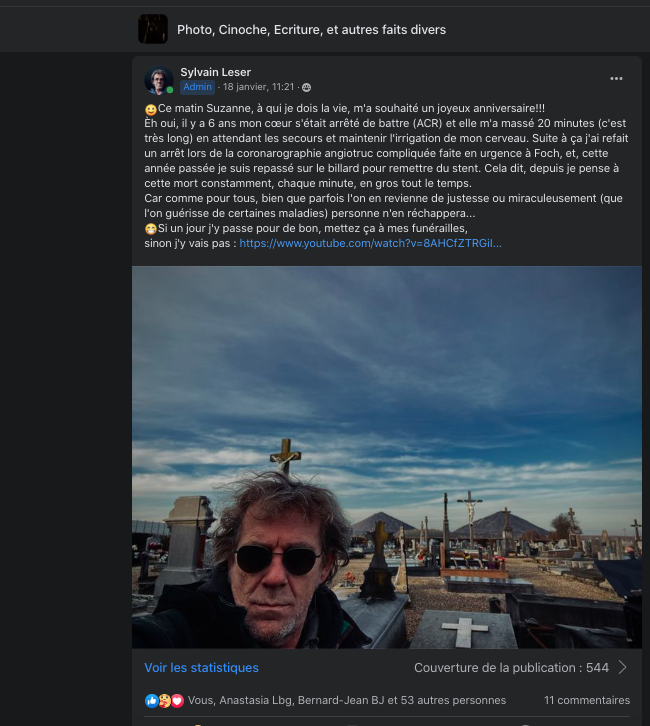Click the smiley emoji starting the post
Viewport: 650px width, 726px height.
coord(151,108)
